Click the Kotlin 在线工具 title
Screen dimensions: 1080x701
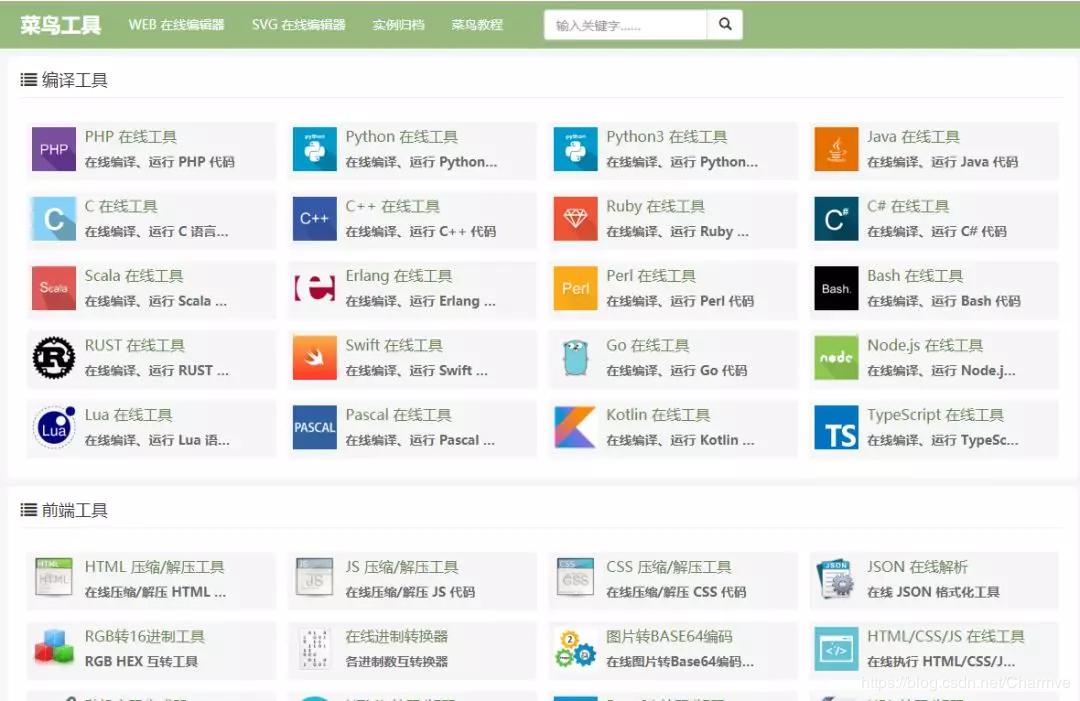click(x=658, y=415)
